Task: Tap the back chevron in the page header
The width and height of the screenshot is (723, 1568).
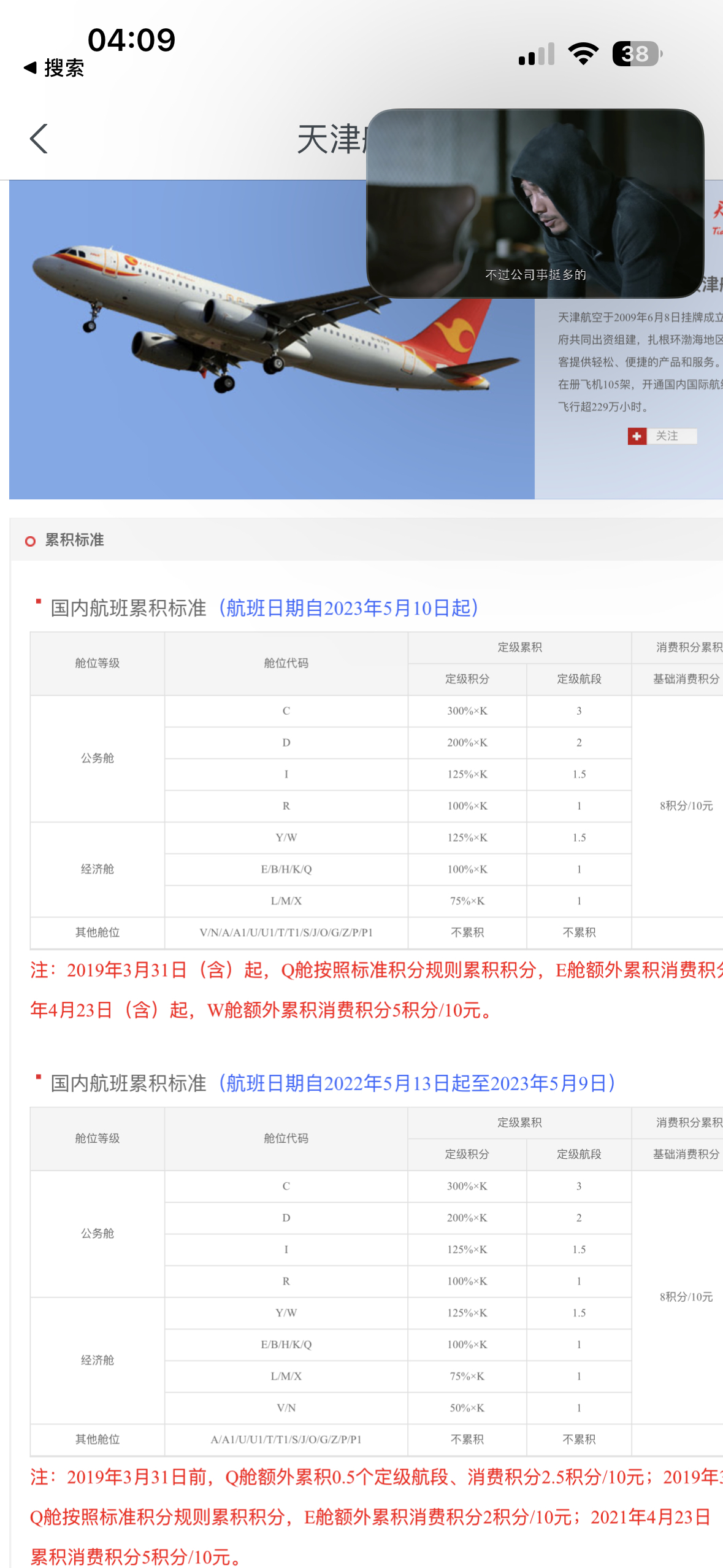Action: tap(39, 139)
